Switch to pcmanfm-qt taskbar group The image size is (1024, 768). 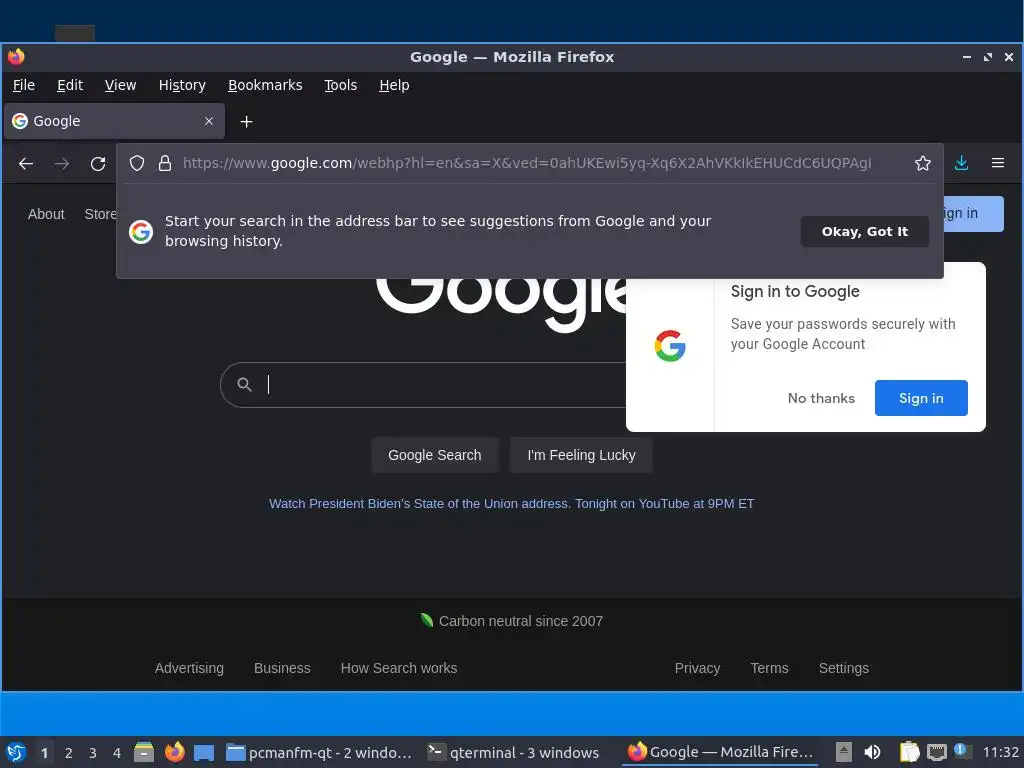click(319, 752)
